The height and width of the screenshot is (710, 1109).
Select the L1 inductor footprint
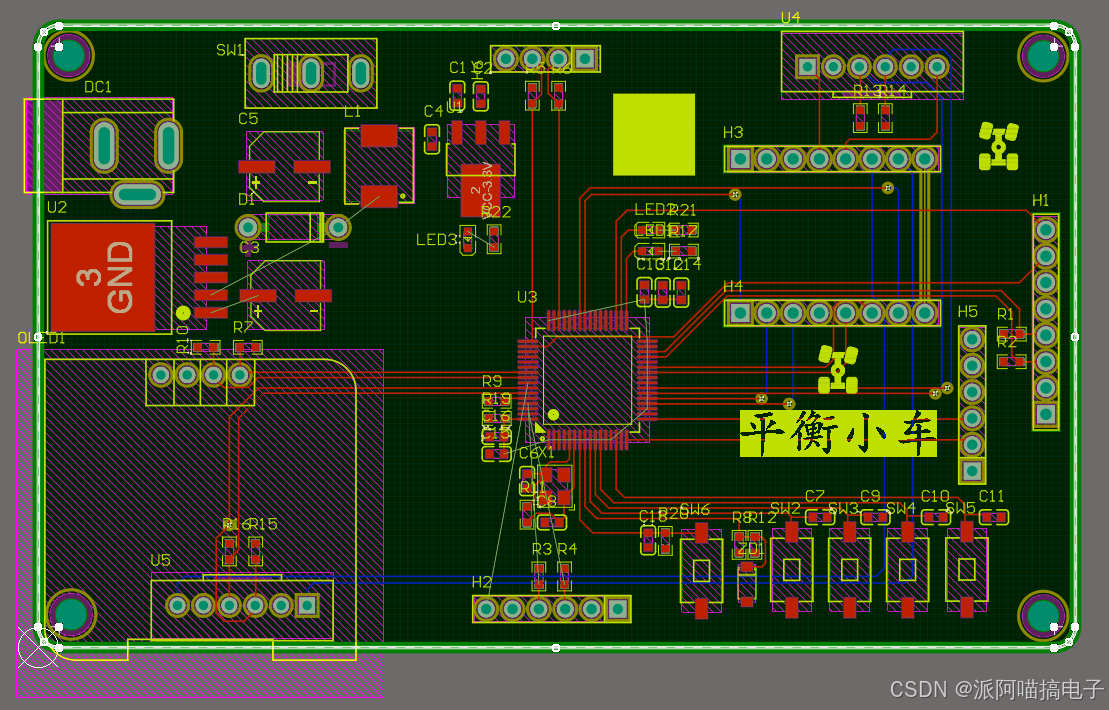click(x=379, y=165)
